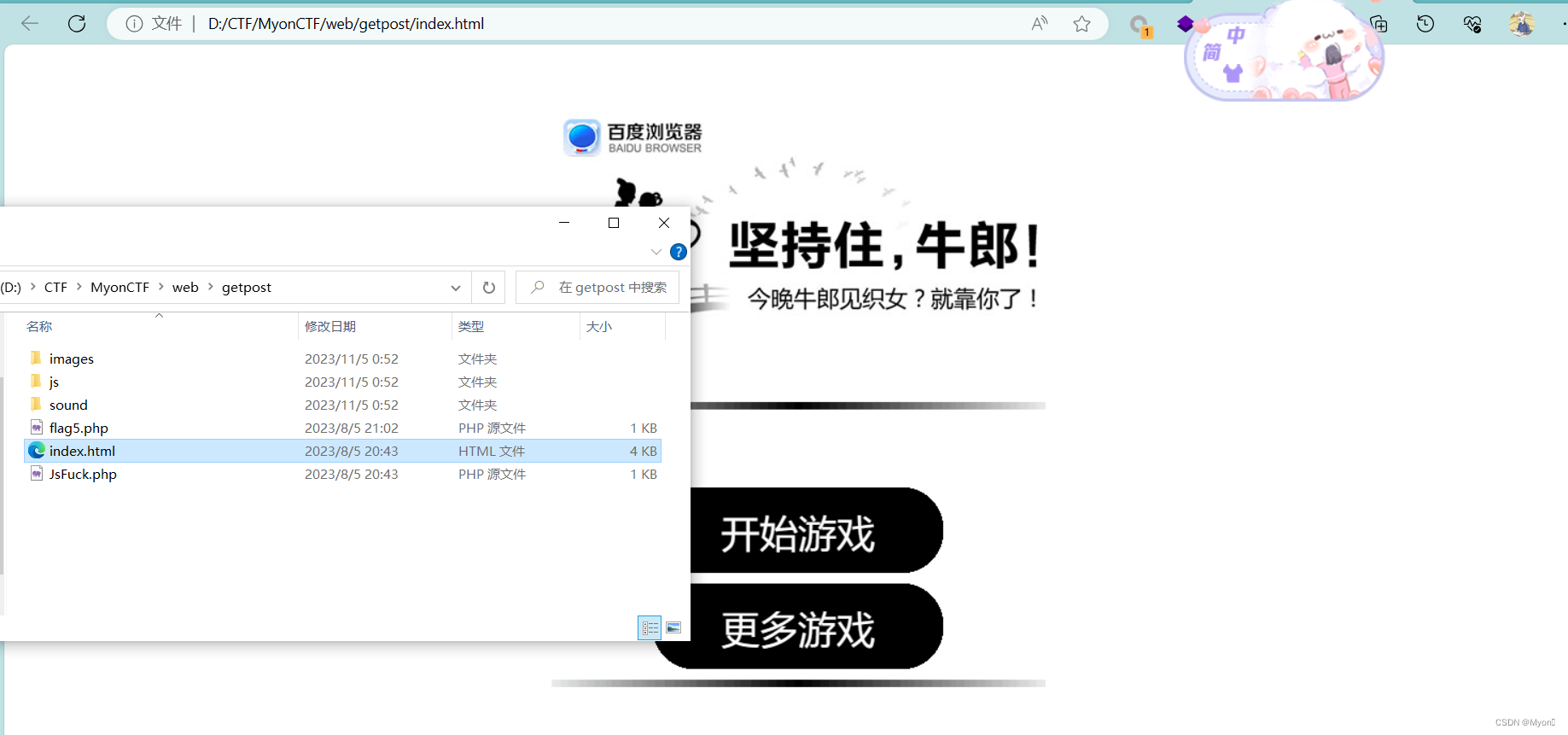Click the js folder icon

click(x=36, y=381)
